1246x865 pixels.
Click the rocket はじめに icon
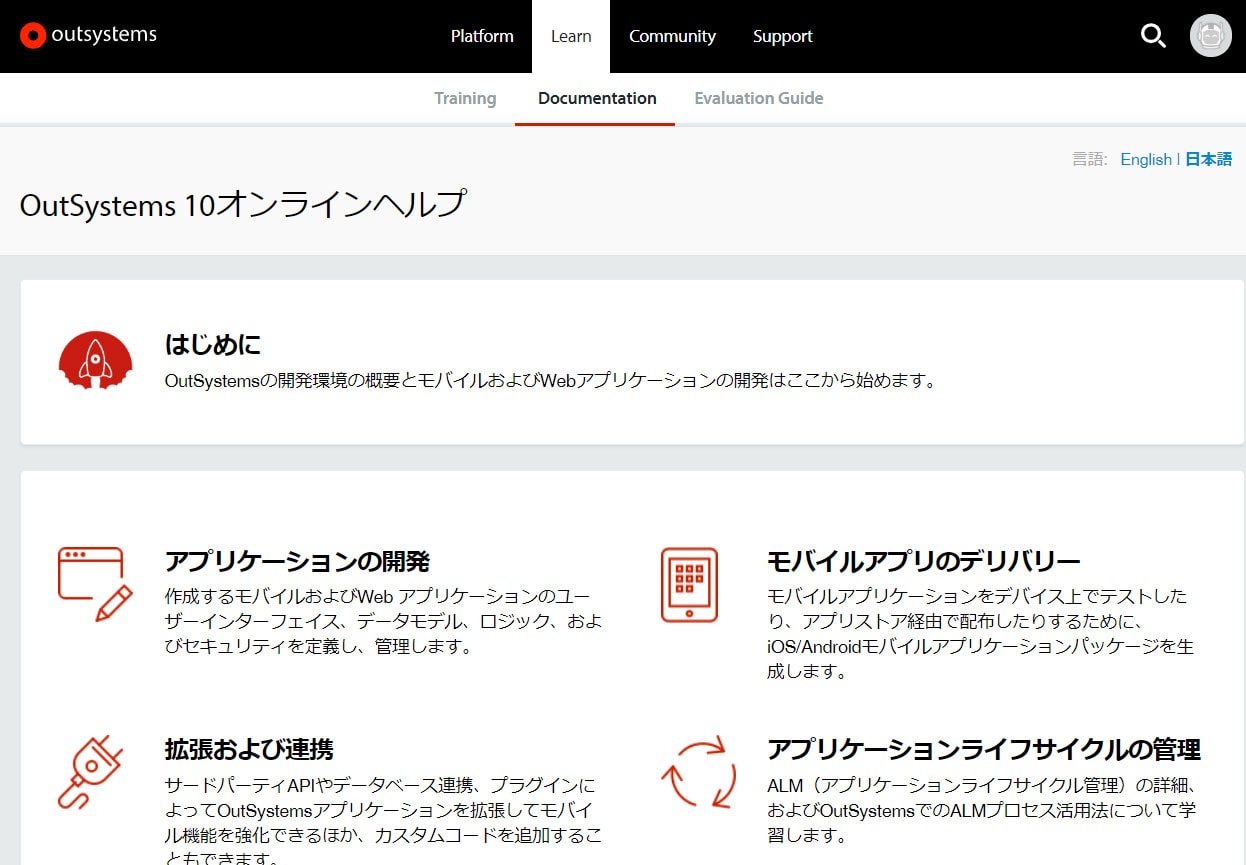(95, 360)
